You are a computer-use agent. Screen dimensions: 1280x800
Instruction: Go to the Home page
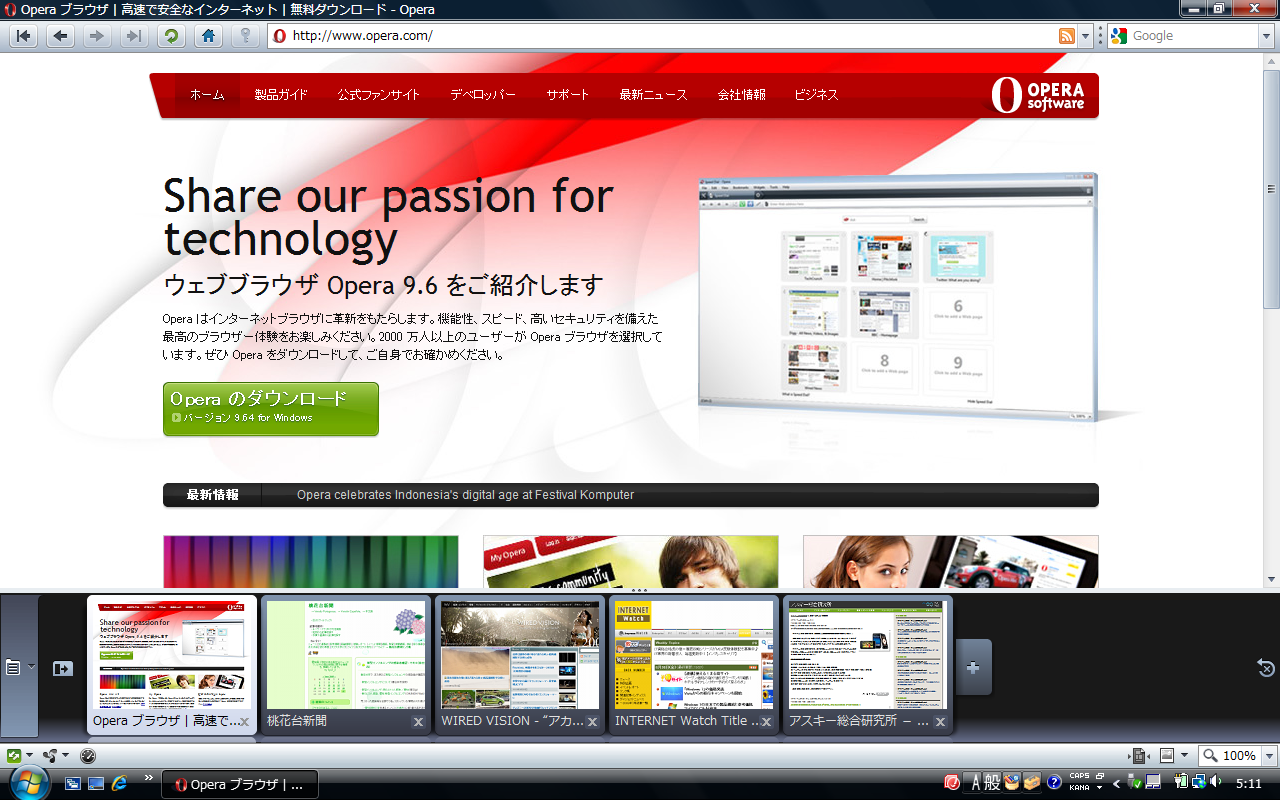coord(208,36)
